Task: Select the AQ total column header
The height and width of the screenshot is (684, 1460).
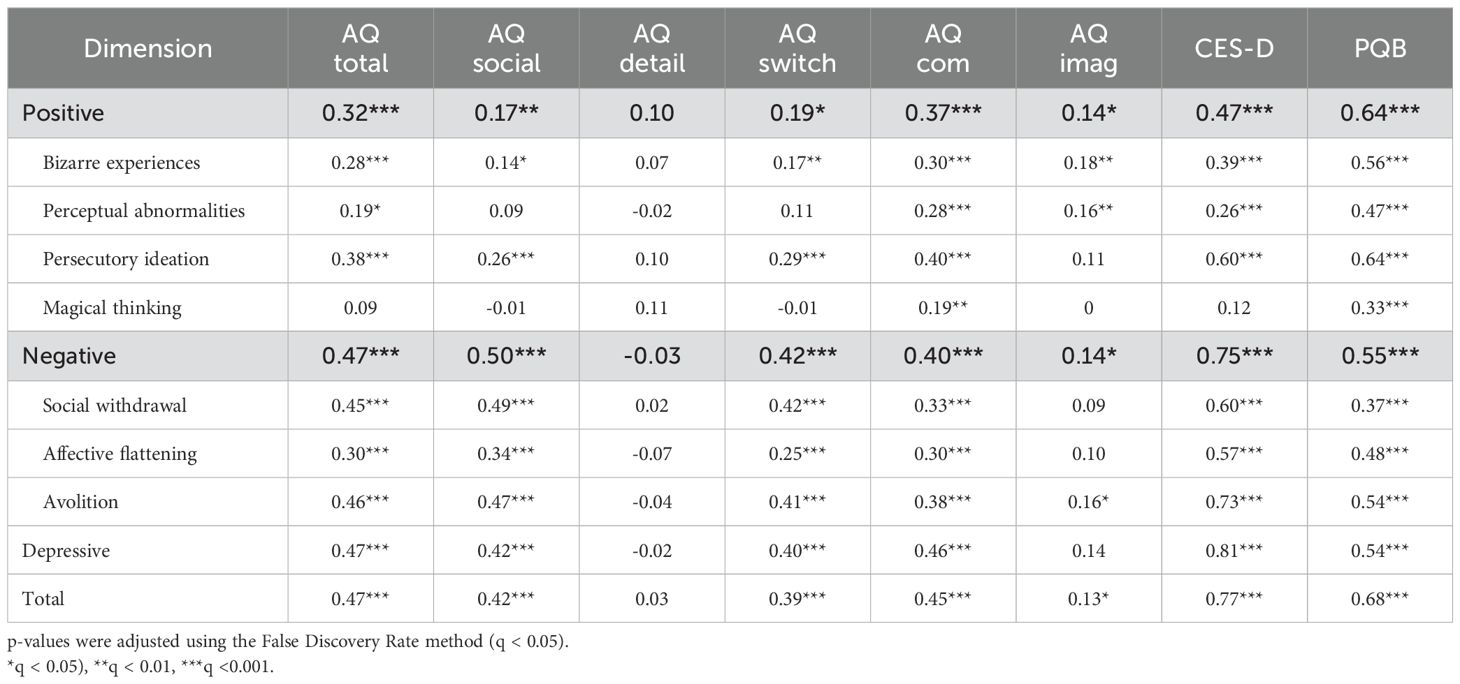Action: 360,48
